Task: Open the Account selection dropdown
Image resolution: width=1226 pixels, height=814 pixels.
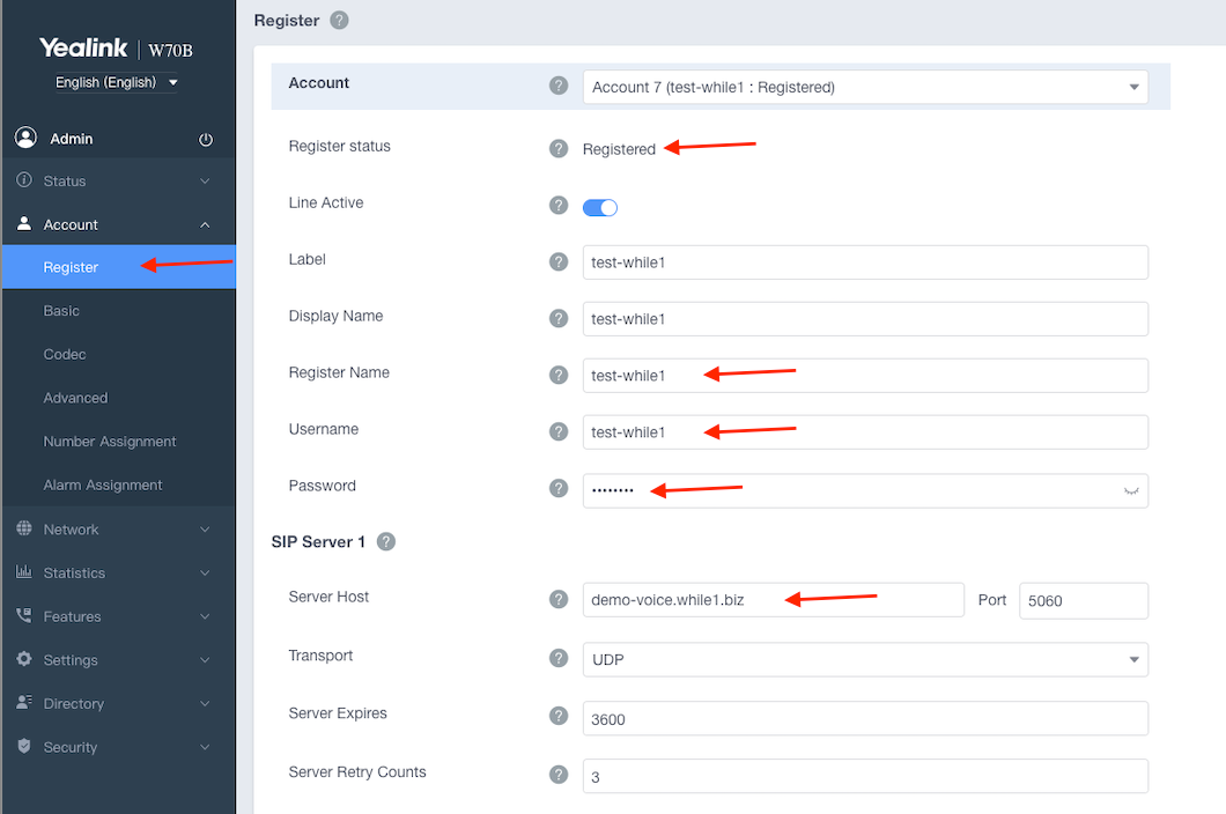Action: click(x=865, y=87)
